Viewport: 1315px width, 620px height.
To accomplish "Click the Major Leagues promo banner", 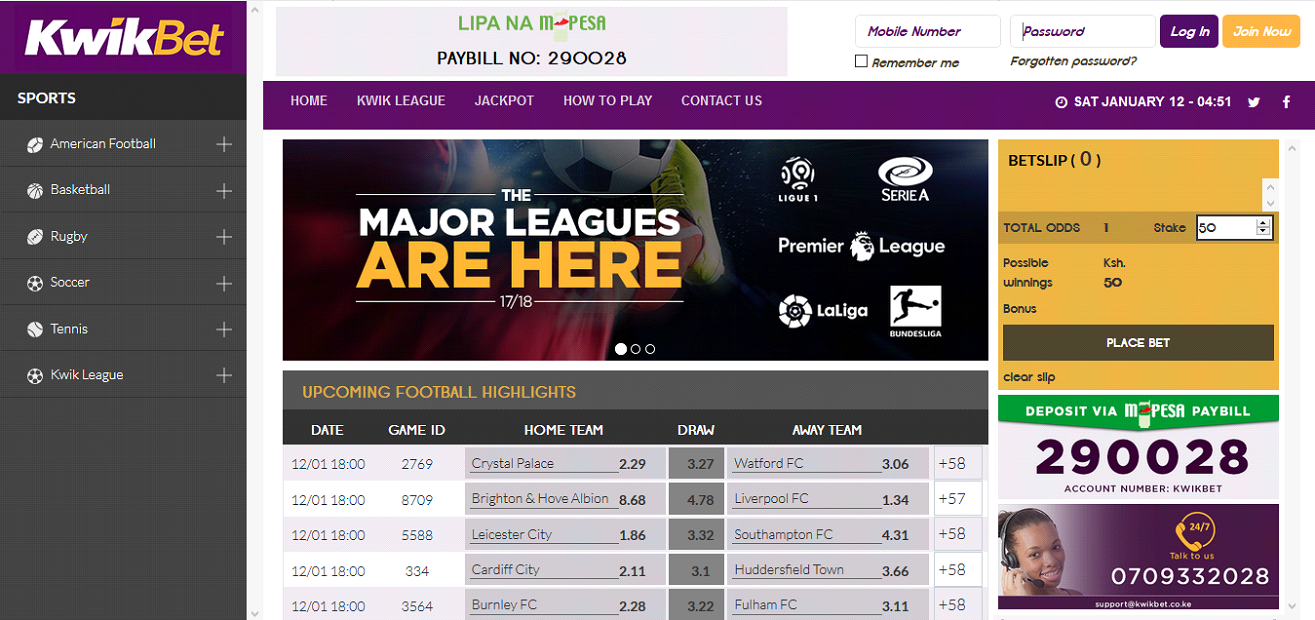I will [x=635, y=250].
